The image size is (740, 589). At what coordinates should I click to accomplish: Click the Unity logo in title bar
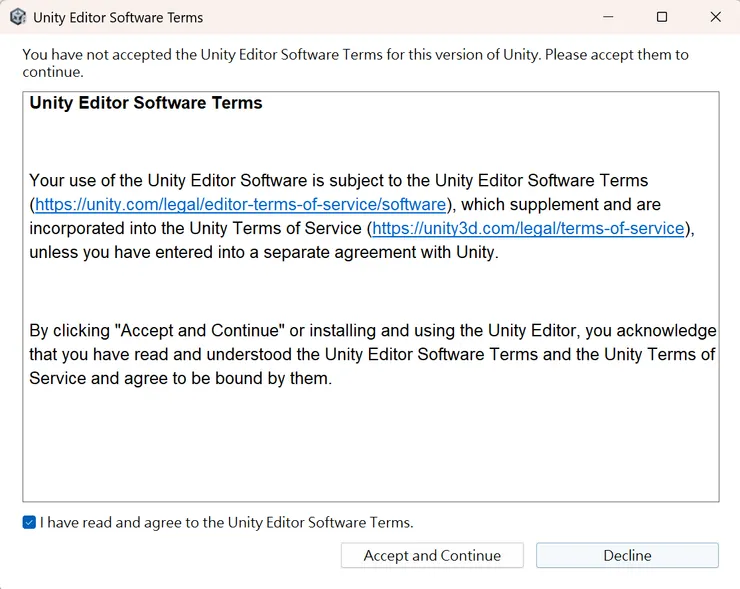(x=17, y=17)
